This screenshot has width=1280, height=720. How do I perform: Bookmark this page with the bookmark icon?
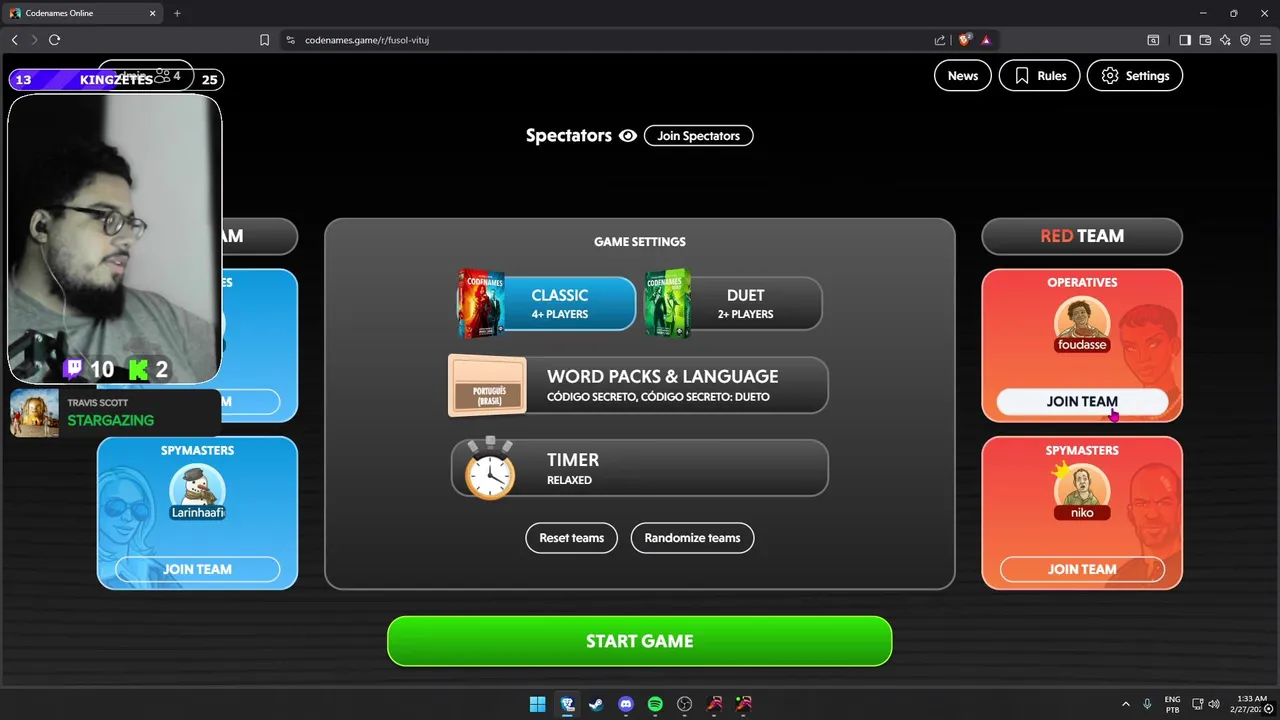(264, 40)
